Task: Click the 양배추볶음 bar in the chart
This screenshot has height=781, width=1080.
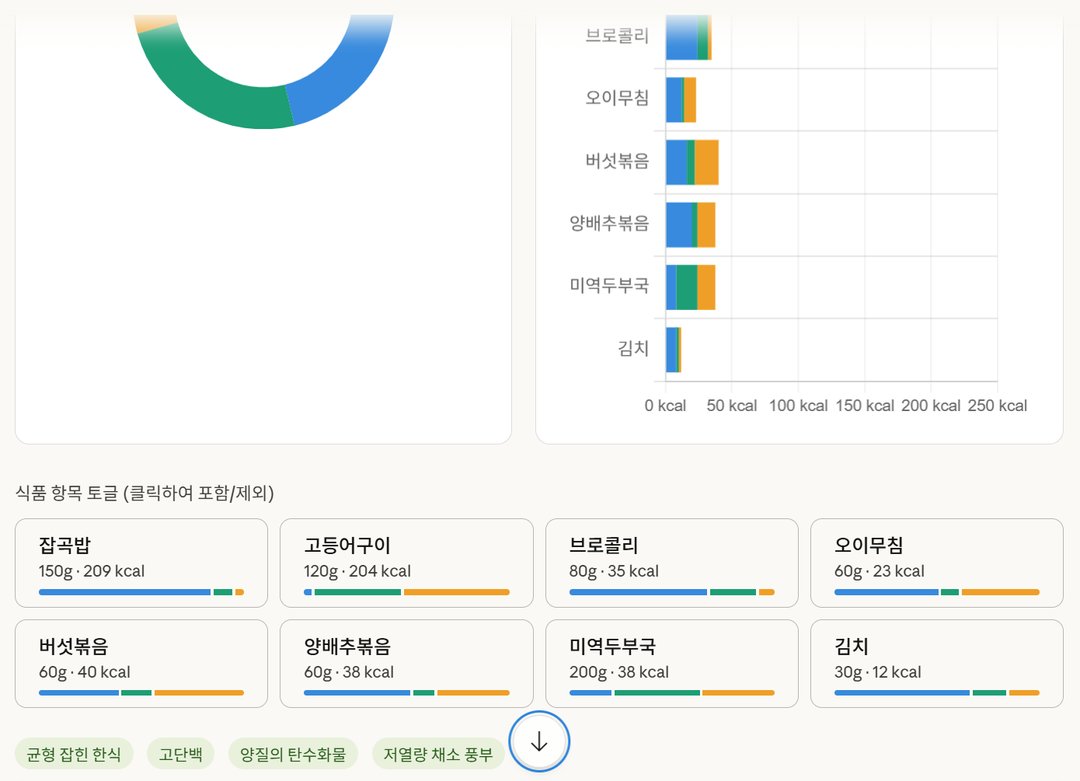Action: (691, 225)
